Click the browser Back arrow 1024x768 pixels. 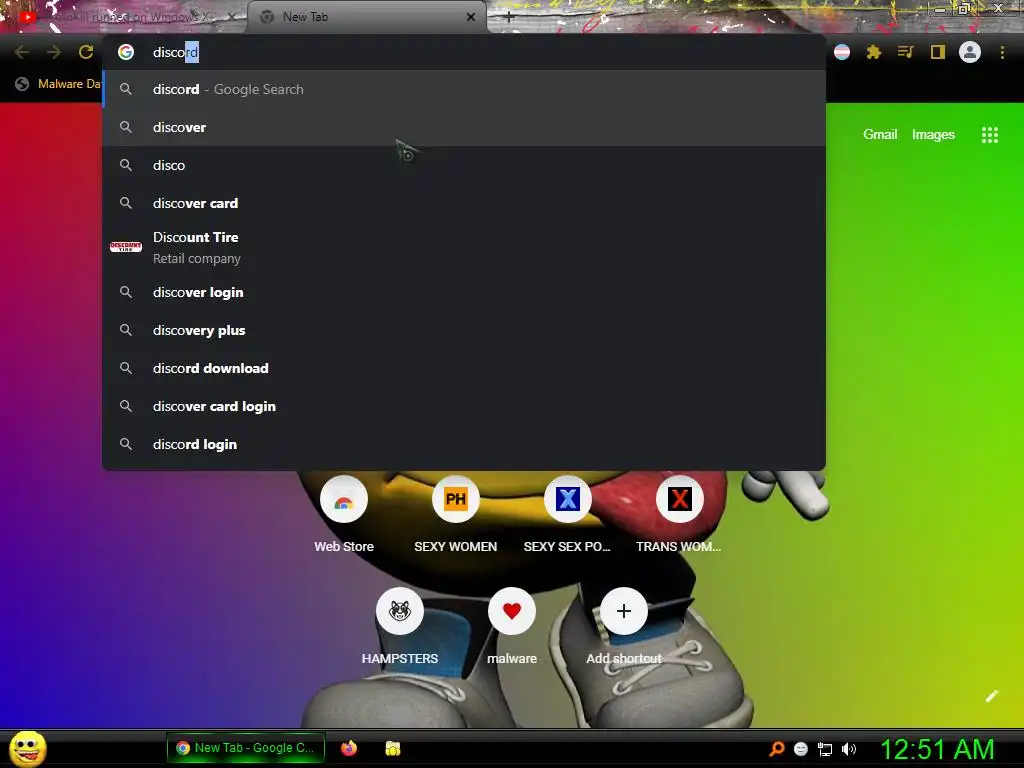point(22,52)
